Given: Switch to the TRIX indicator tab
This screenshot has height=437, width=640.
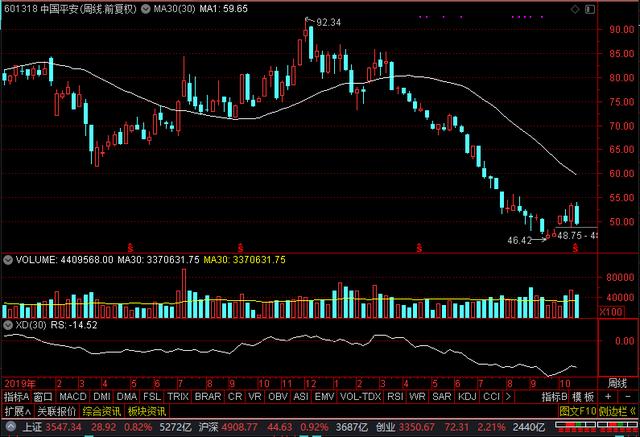Looking at the screenshot, I should pyautogui.click(x=178, y=396).
